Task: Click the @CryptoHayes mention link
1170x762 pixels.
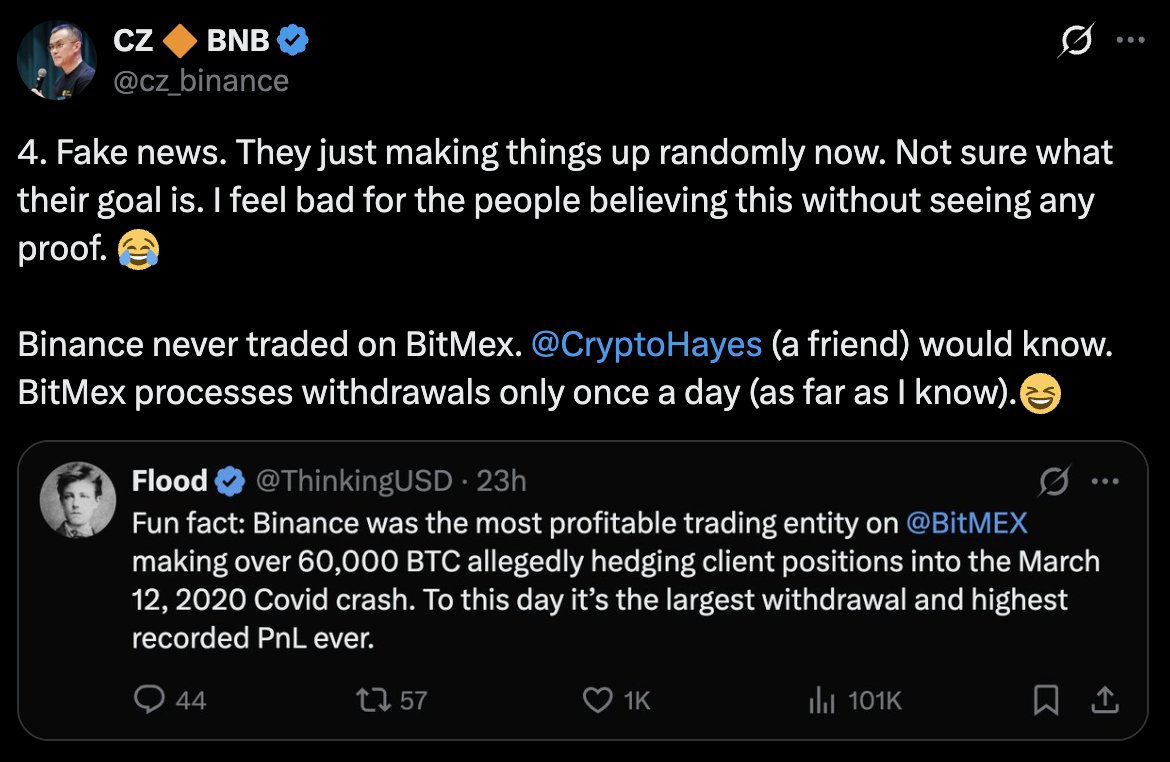Action: [x=646, y=345]
